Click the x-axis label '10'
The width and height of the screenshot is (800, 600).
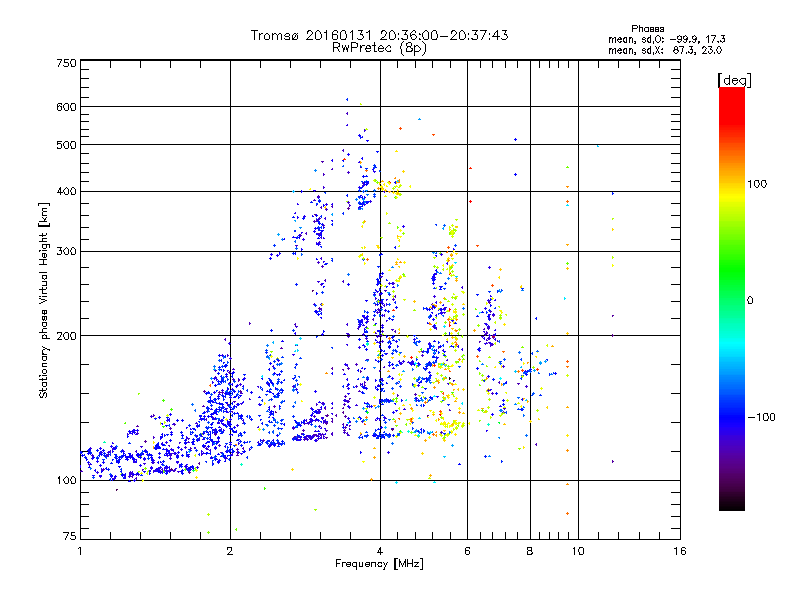point(578,551)
